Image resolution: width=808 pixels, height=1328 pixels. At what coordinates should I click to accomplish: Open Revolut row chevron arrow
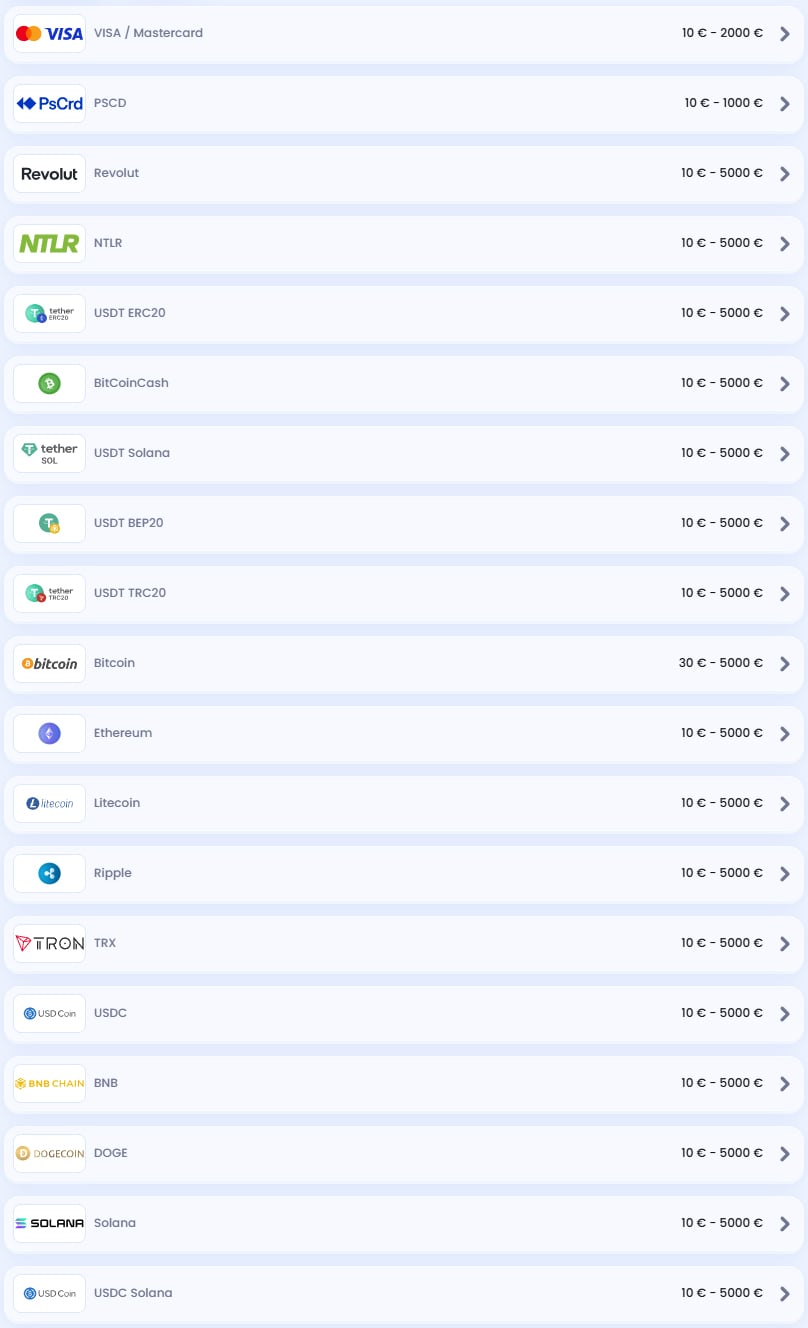[x=785, y=174]
